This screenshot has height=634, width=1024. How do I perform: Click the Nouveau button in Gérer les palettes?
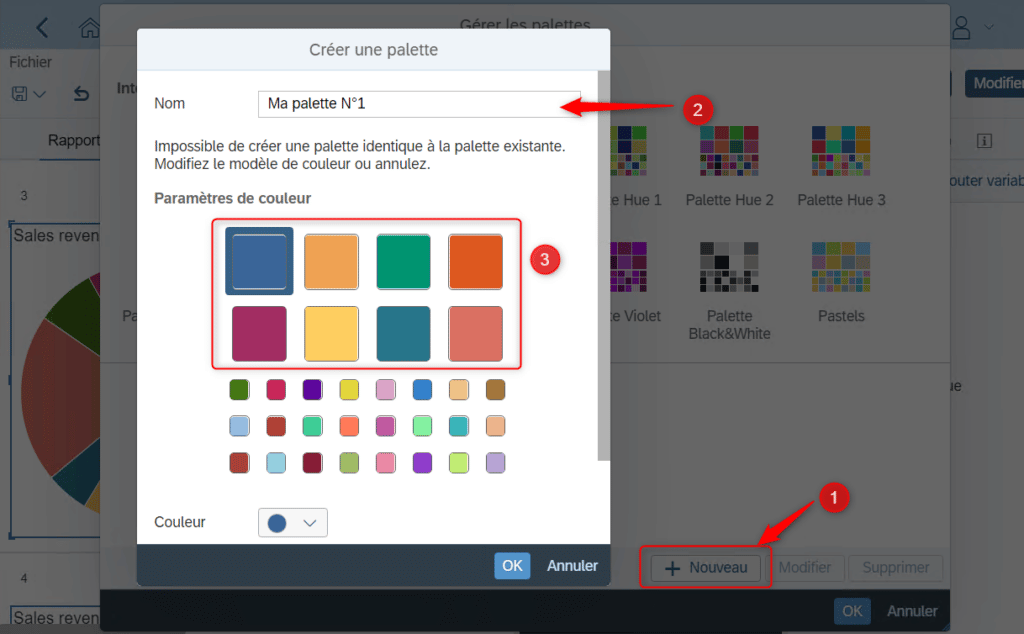coord(706,568)
